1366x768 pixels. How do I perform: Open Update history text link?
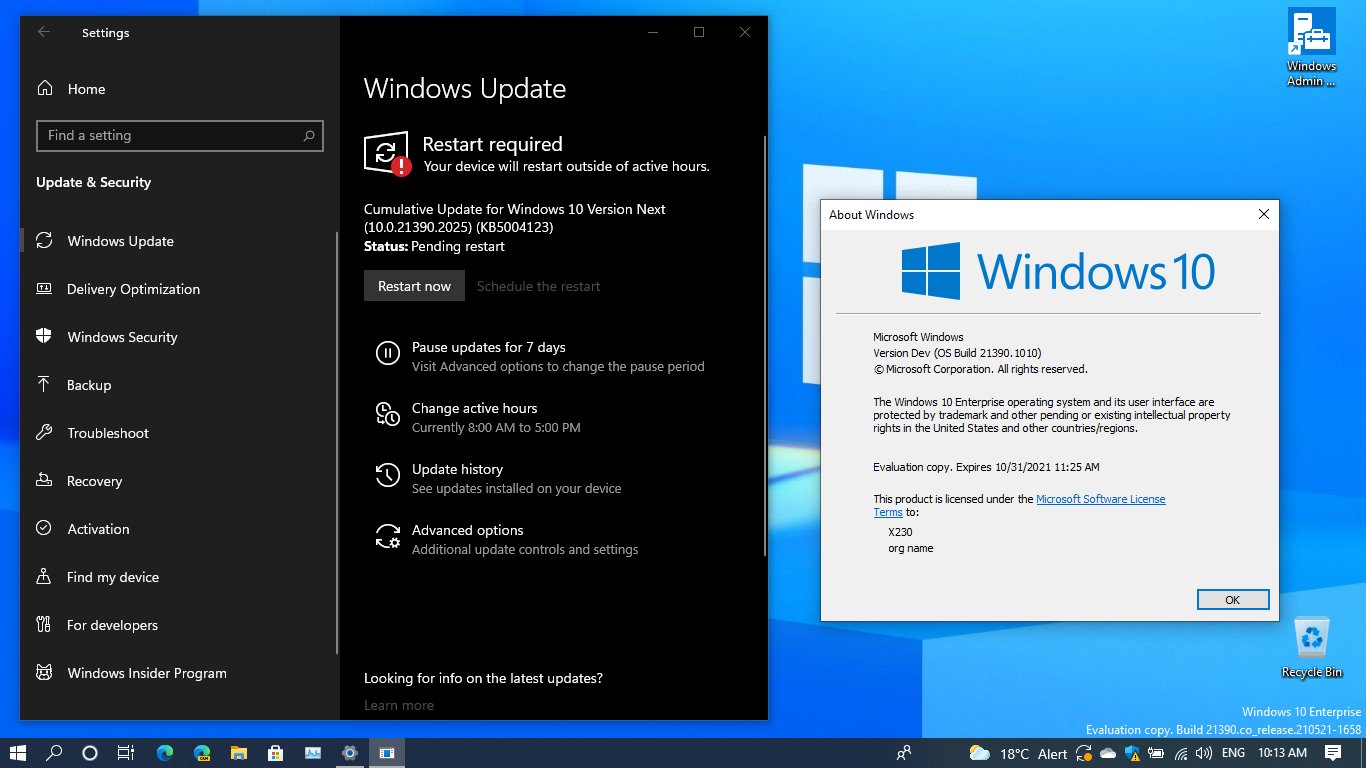point(457,469)
